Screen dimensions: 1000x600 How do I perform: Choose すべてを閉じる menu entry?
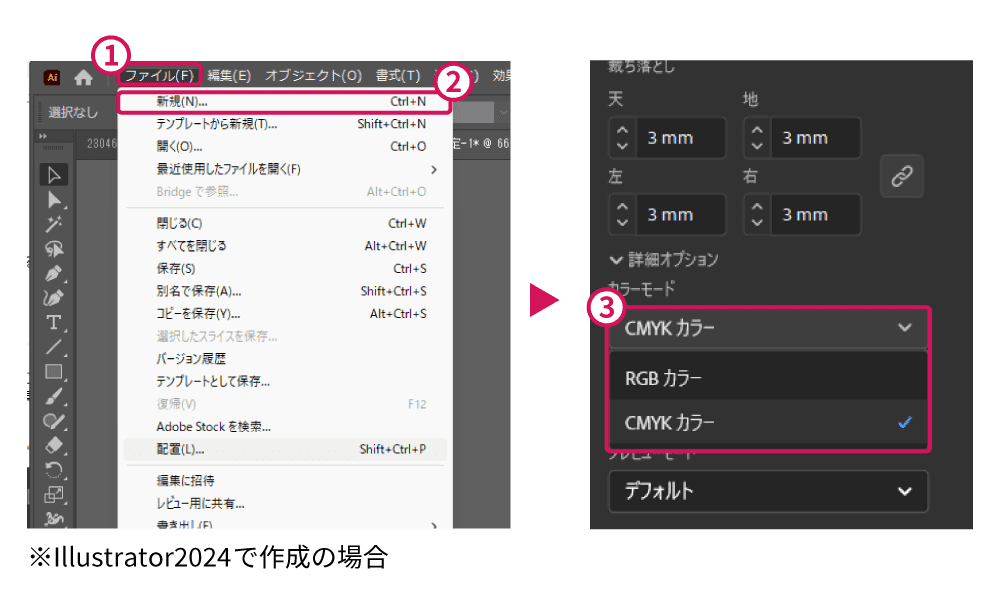click(x=285, y=245)
